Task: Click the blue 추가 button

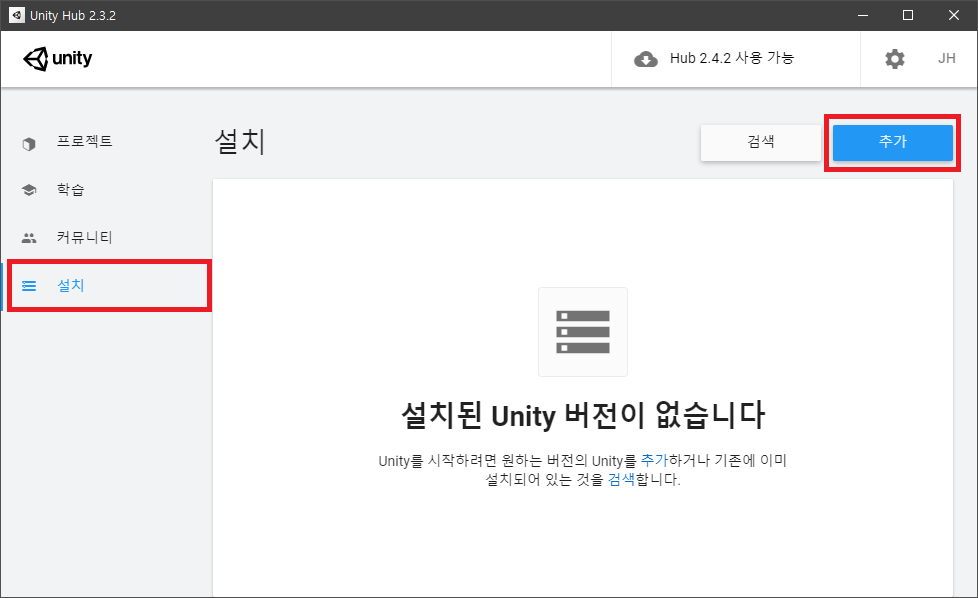Action: pos(893,142)
